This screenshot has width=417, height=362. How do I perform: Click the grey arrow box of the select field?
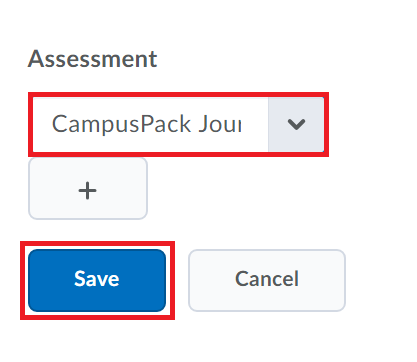(x=296, y=124)
